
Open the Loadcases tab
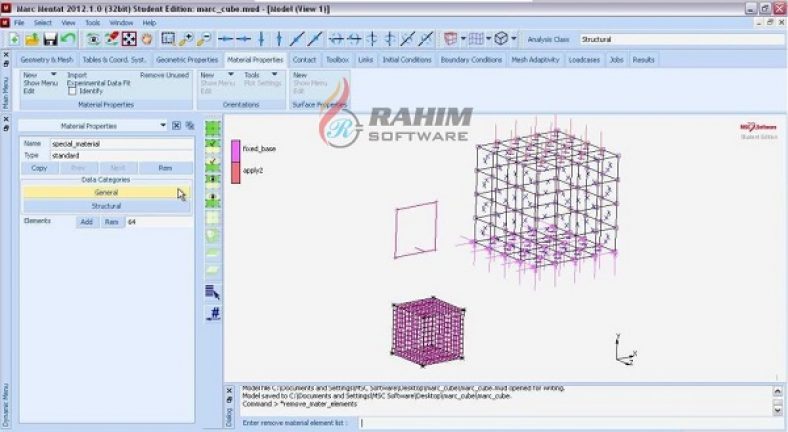pos(584,60)
